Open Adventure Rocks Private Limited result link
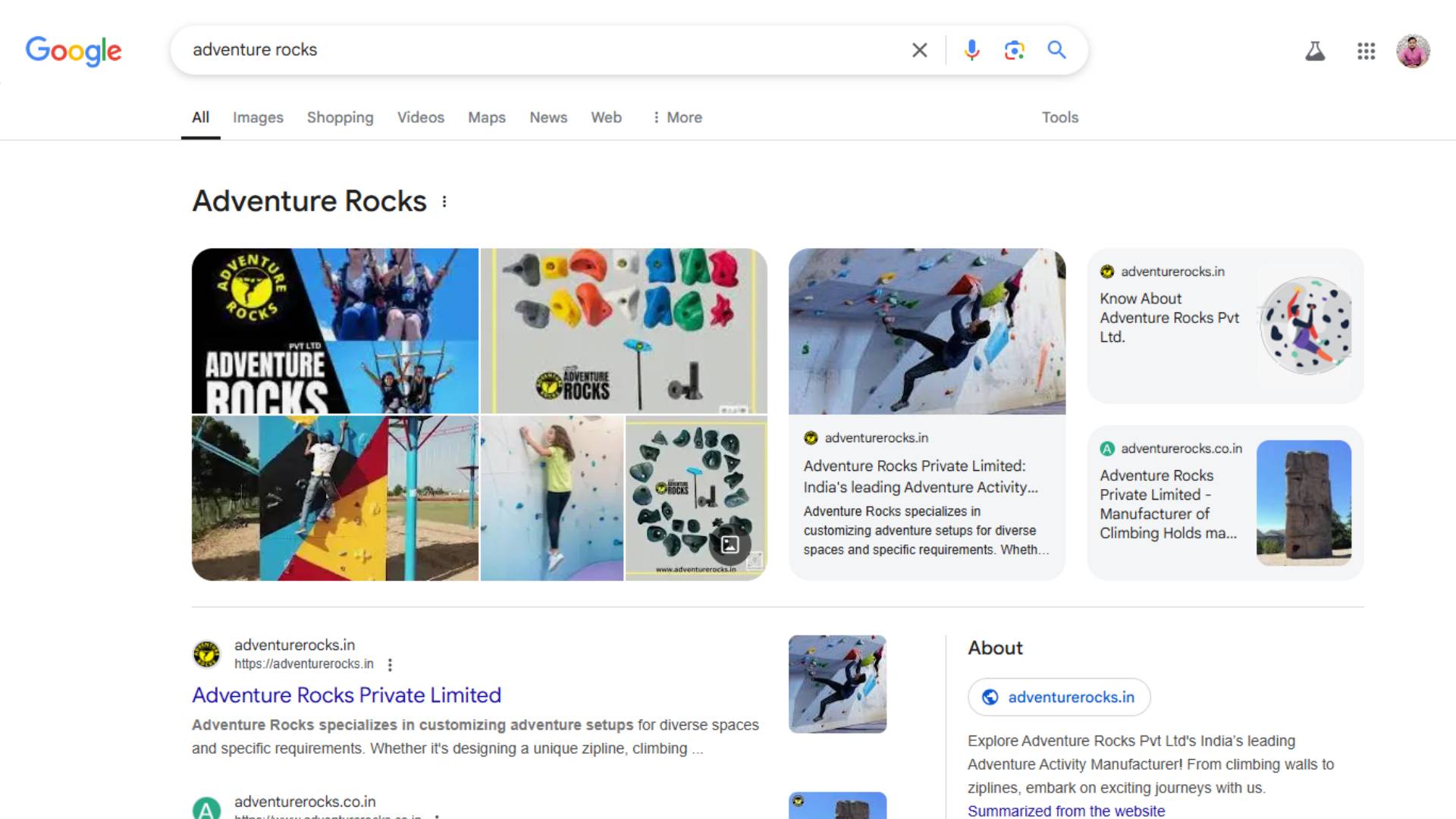The image size is (1456, 819). click(x=347, y=695)
